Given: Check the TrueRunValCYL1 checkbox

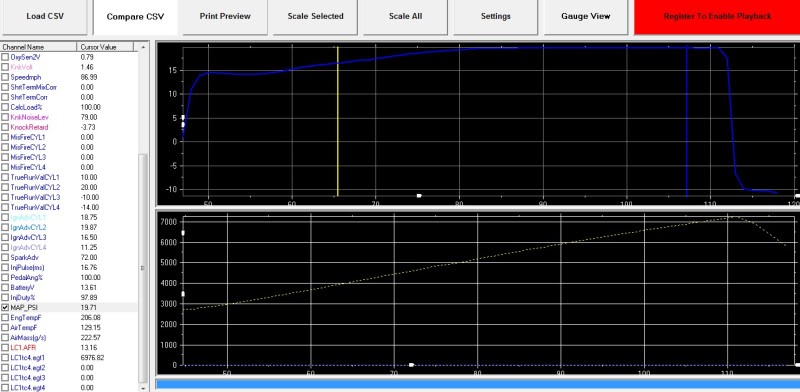Looking at the screenshot, I should 5,177.
